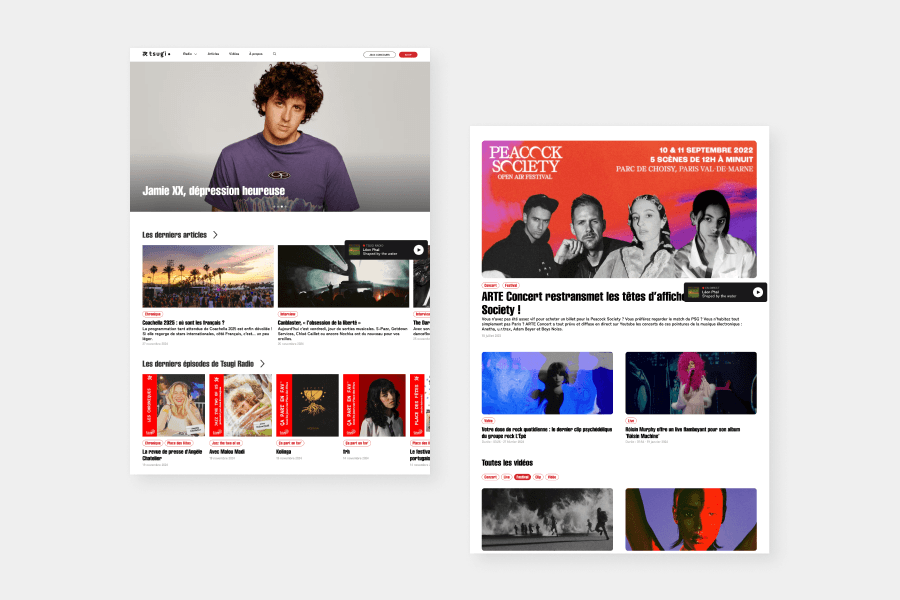Open Cardiaster concert crowd thumbnail
The height and width of the screenshot is (600, 900).
click(343, 276)
